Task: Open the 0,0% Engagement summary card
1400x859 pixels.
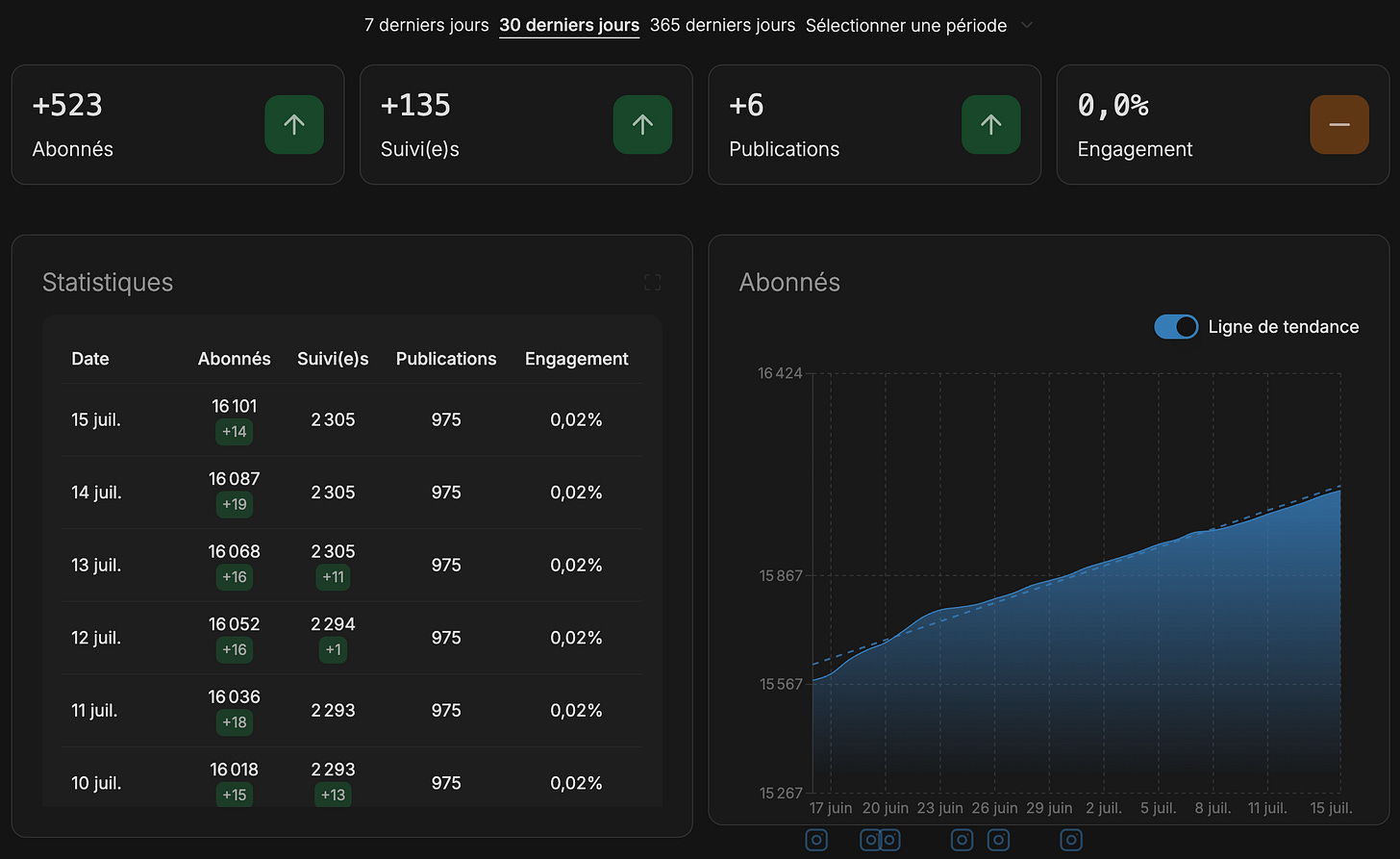Action: click(x=1223, y=124)
